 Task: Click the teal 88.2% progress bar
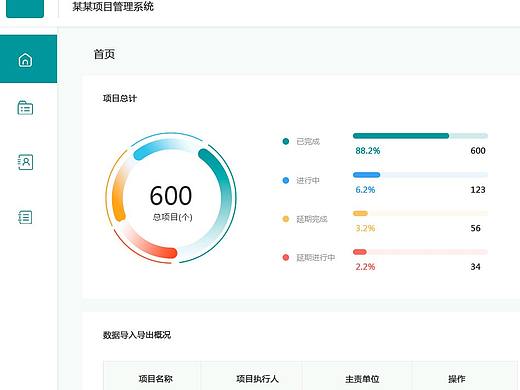coord(420,136)
